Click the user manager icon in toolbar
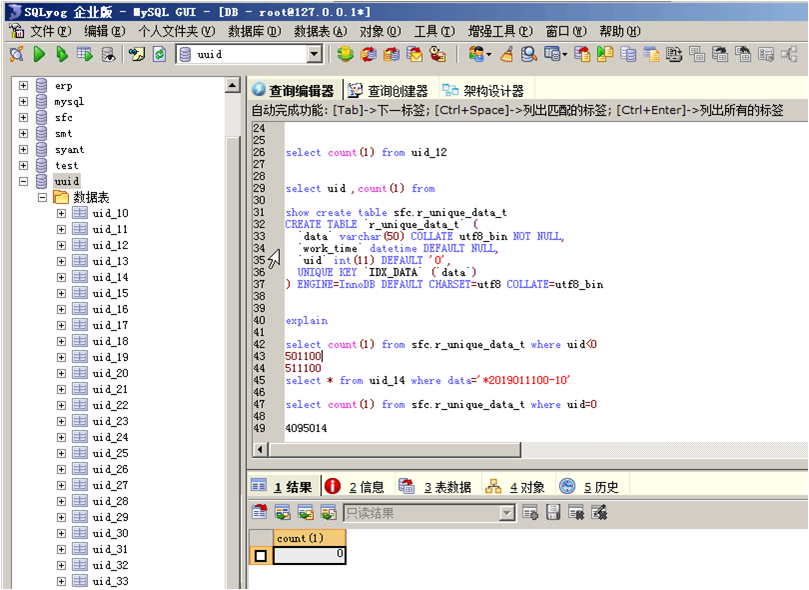 click(x=479, y=54)
